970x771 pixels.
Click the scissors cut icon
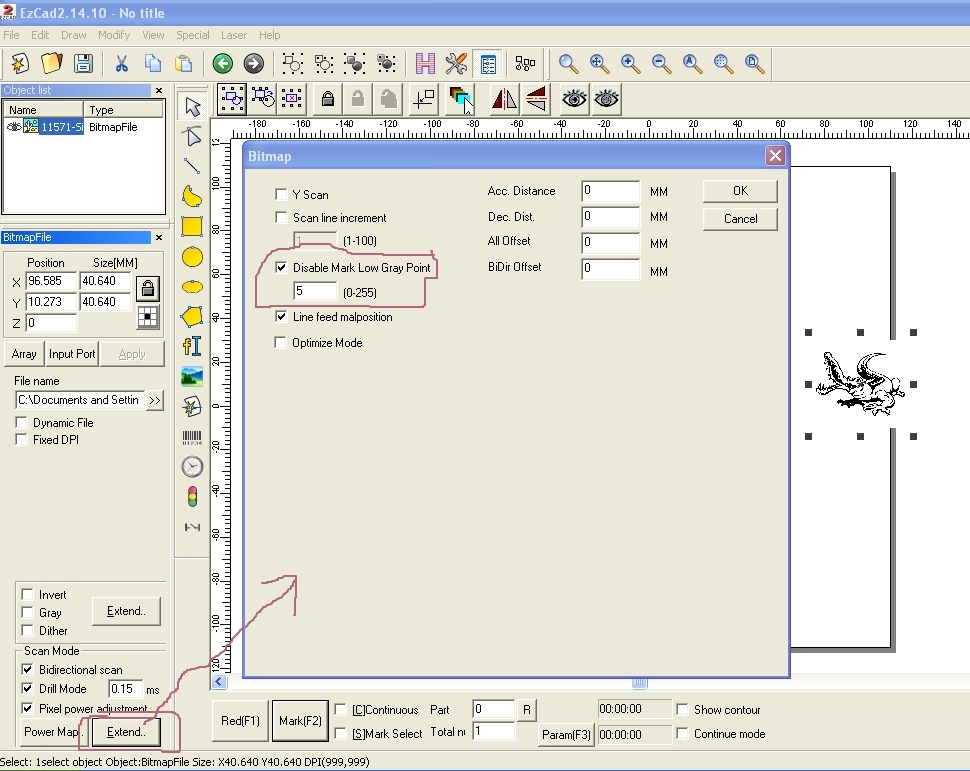coord(121,64)
